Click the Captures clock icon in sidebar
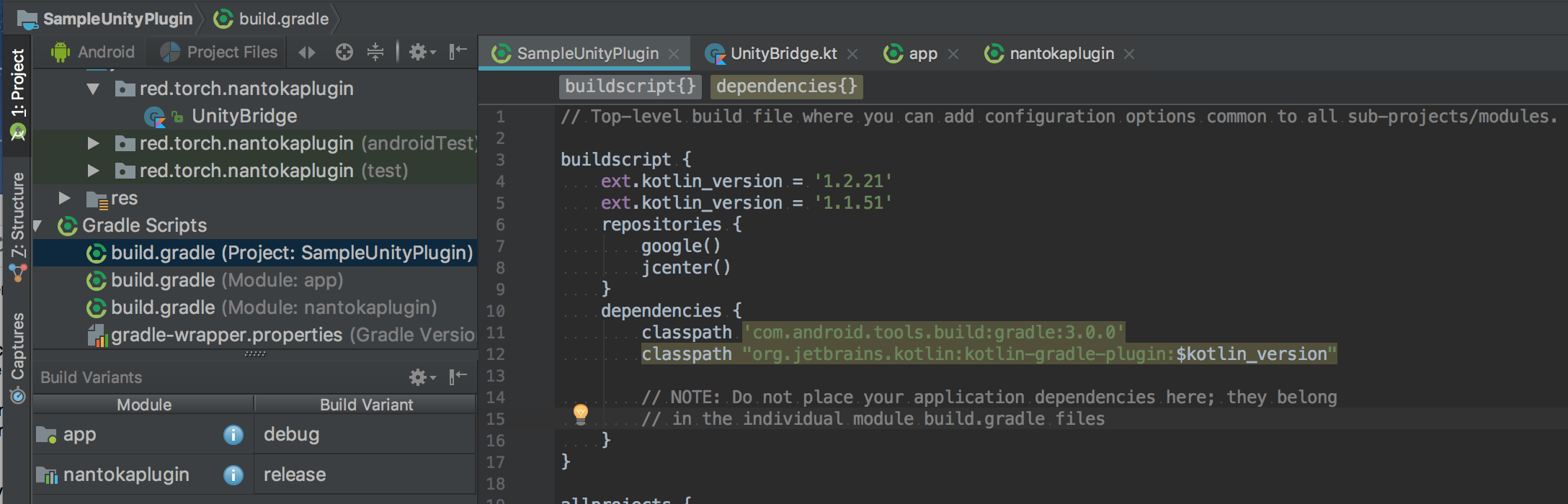This screenshot has height=504, width=1568. point(17,396)
